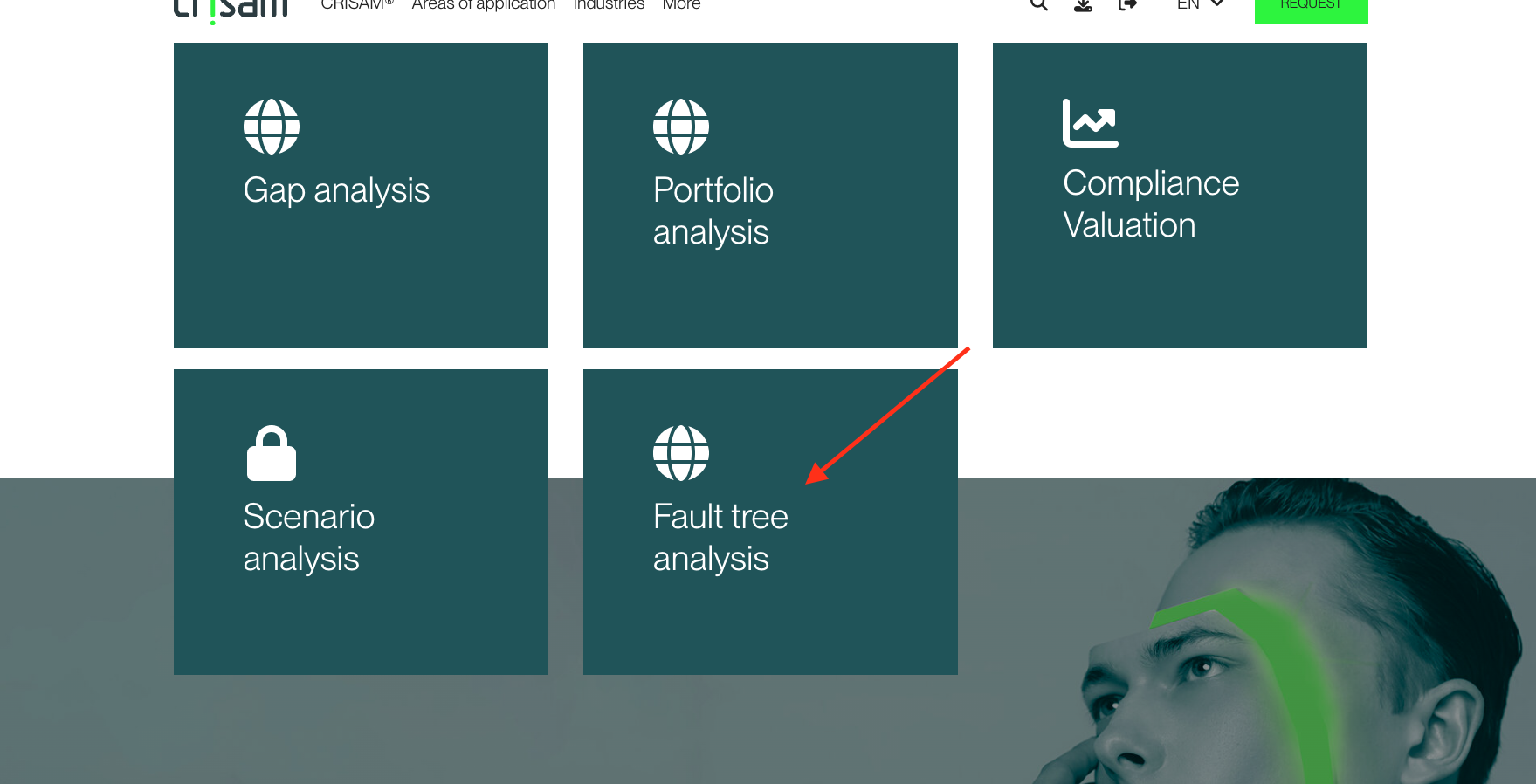Click the globe icon on Fault tree card
The width and height of the screenshot is (1536, 784).
681,453
